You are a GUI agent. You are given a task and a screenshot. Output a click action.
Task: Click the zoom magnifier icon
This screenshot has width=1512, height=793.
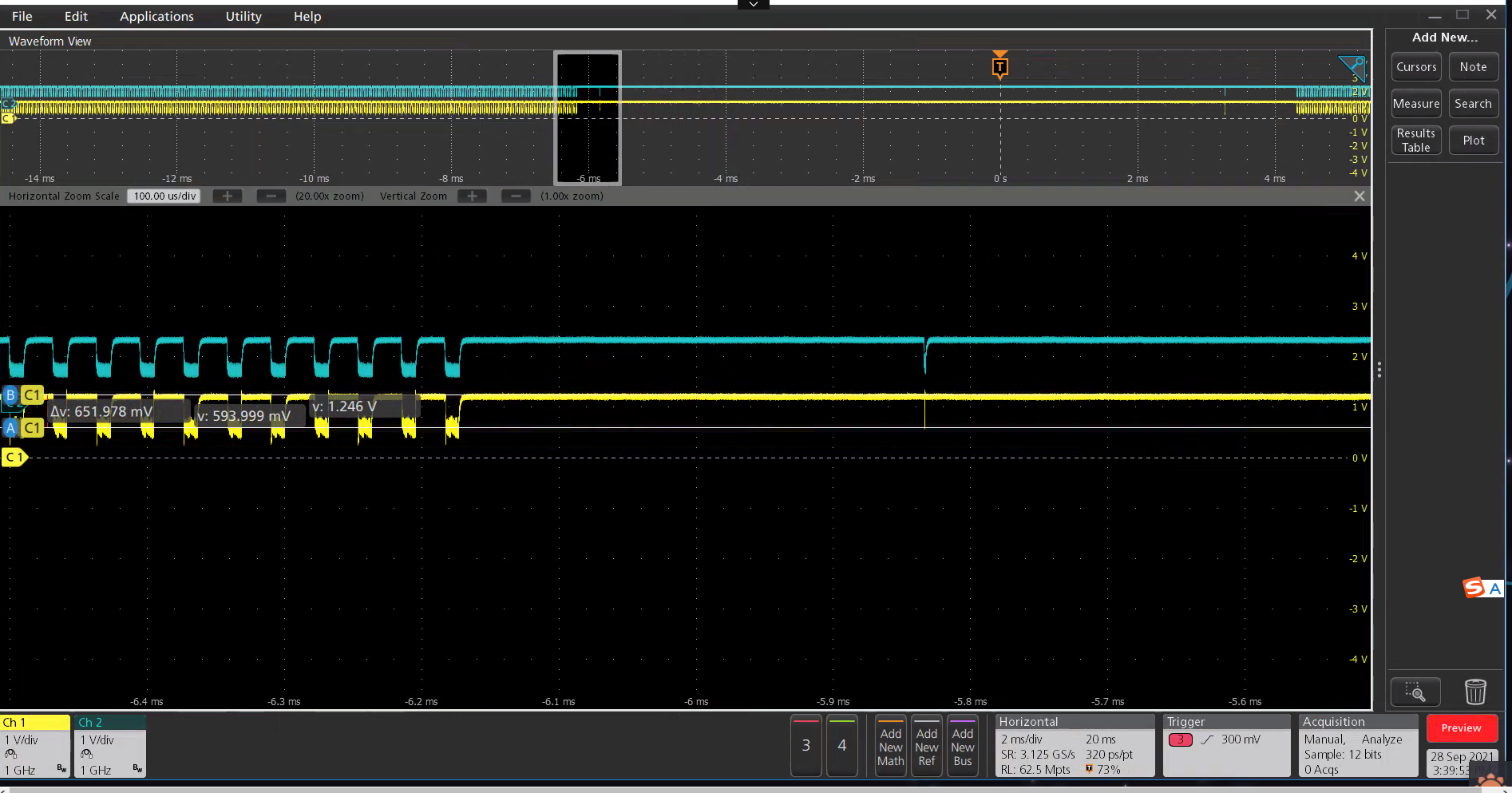pyautogui.click(x=1415, y=692)
